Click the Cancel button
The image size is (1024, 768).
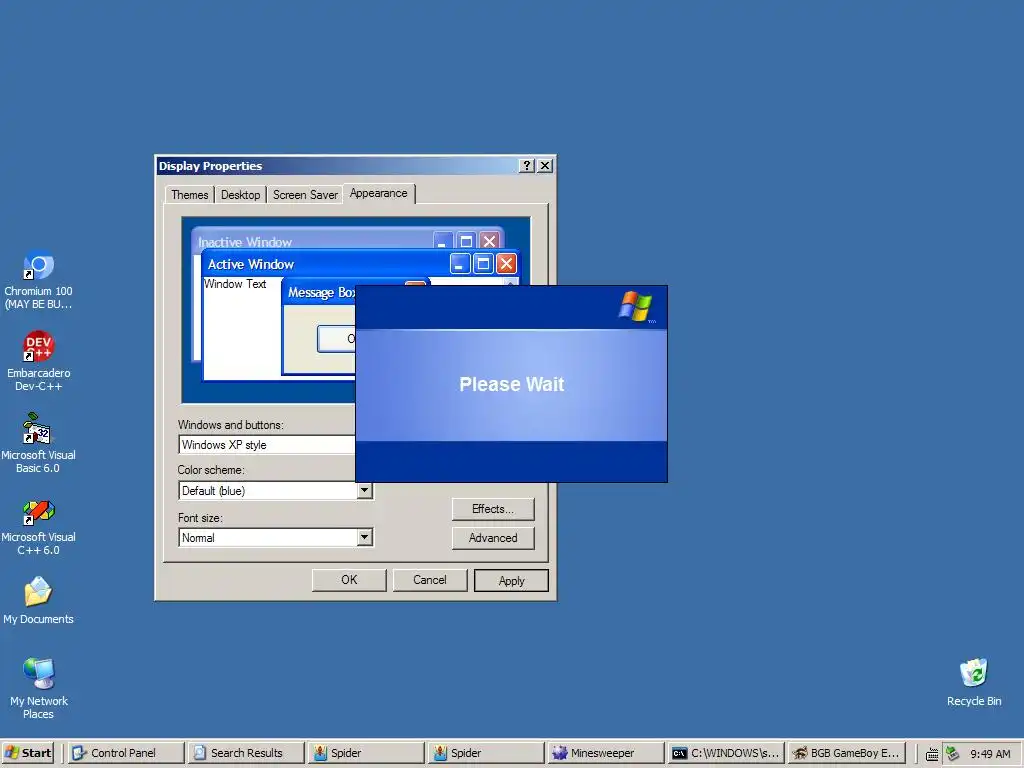click(430, 580)
